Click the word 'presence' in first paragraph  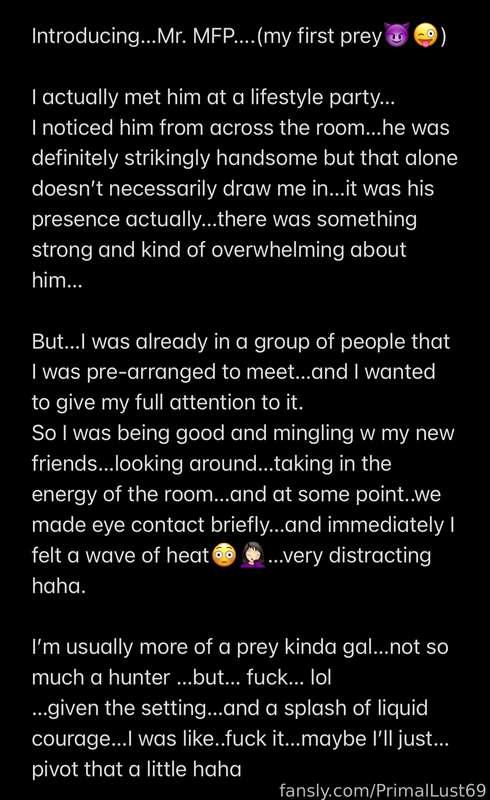[76, 219]
